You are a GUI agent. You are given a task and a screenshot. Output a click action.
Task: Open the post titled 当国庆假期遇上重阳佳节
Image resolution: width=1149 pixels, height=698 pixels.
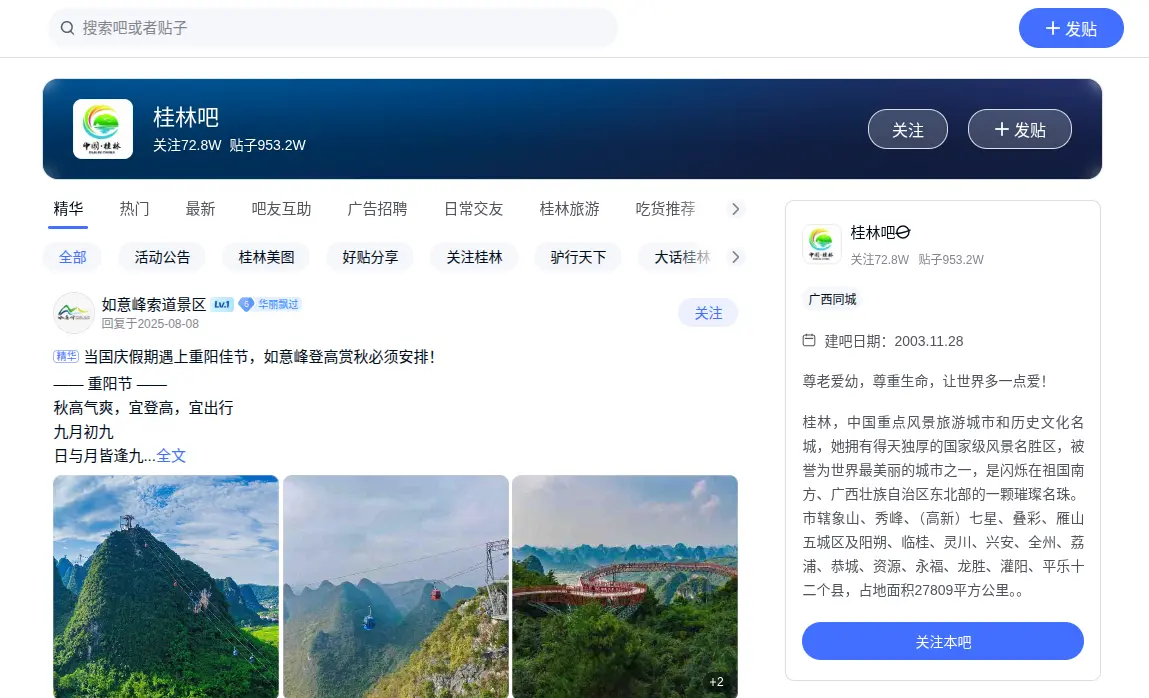point(259,357)
